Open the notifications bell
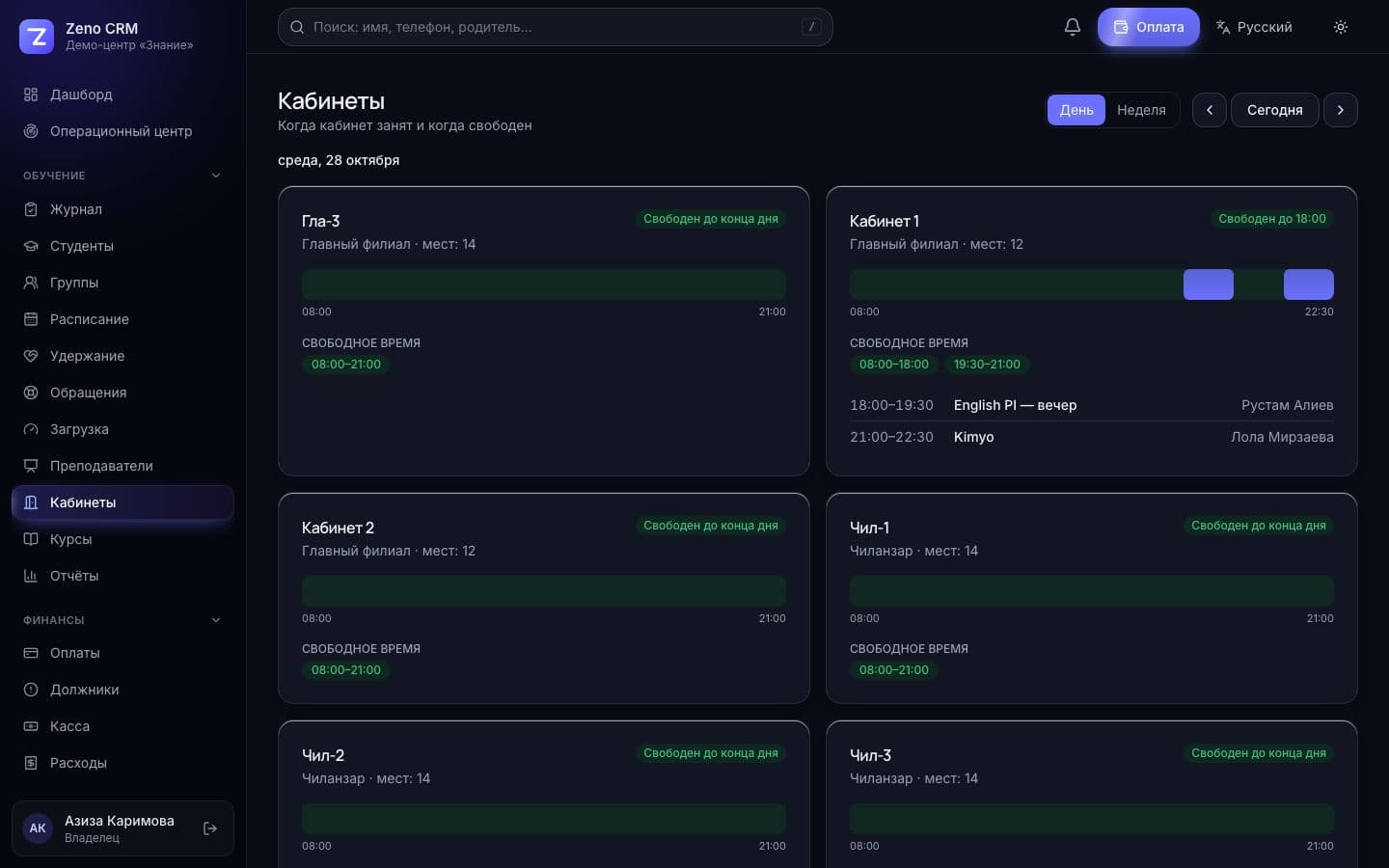The width and height of the screenshot is (1389, 868). 1072,27
